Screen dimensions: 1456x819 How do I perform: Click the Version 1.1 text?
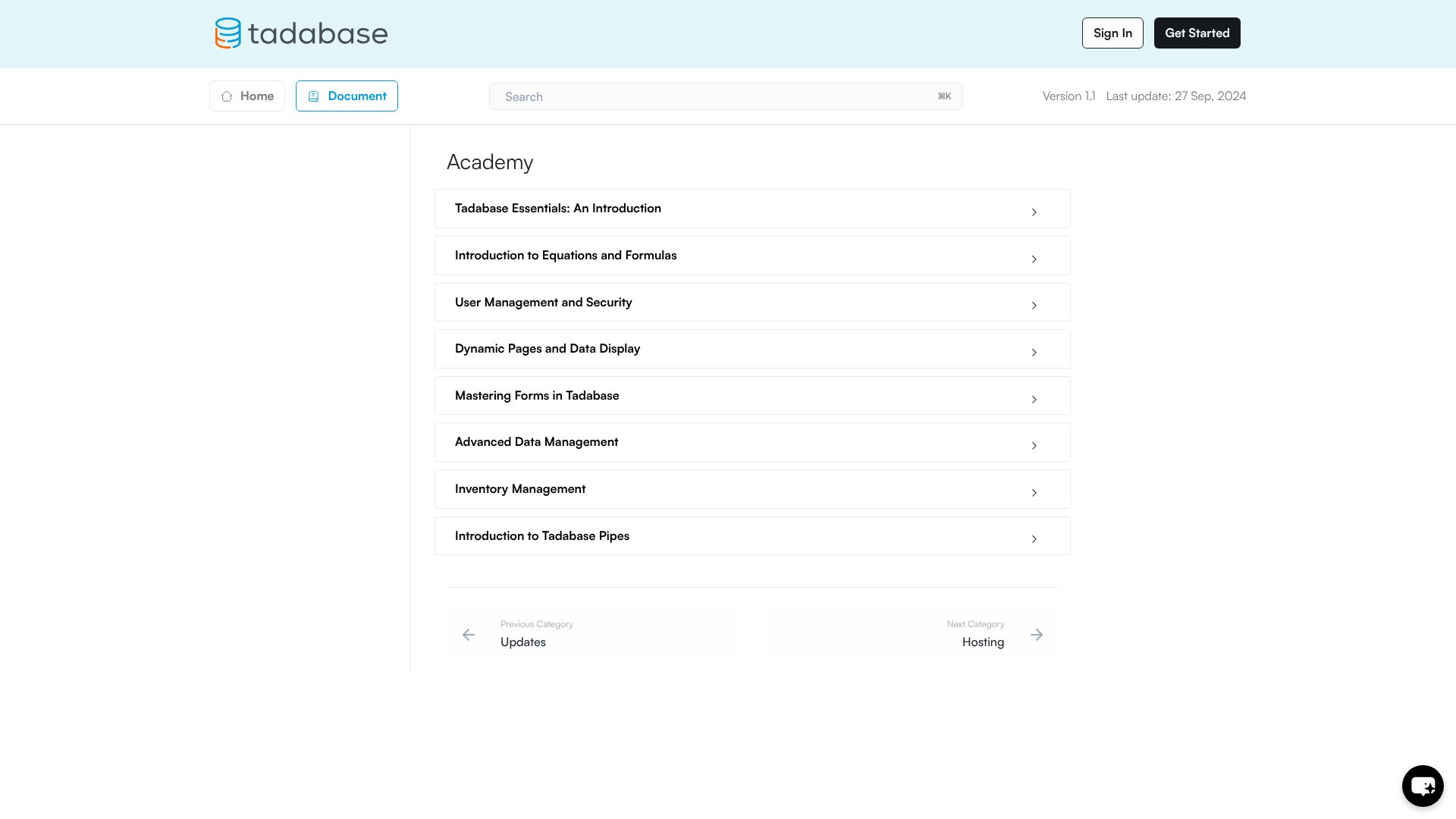click(x=1068, y=96)
